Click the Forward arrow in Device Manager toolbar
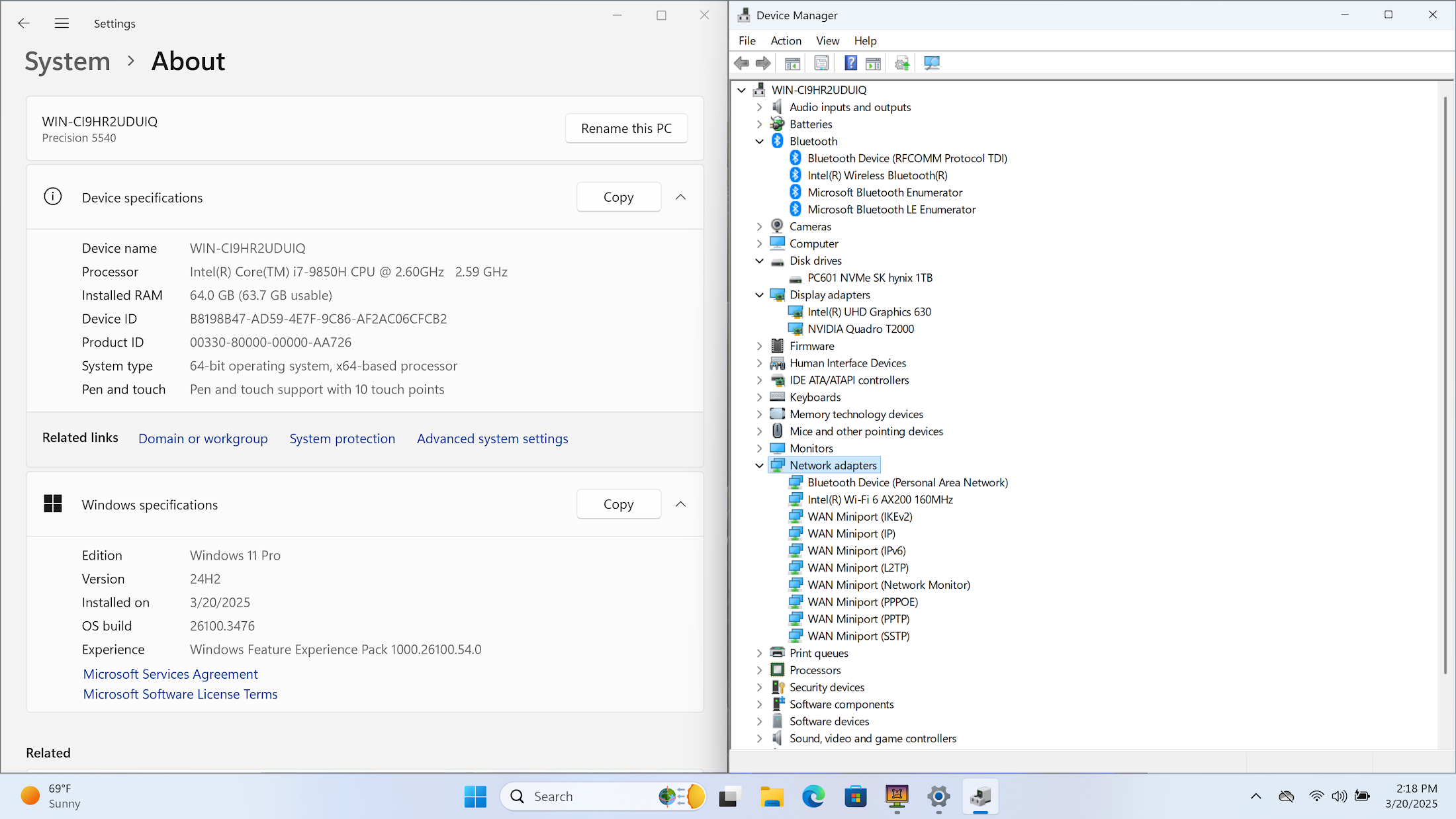 [763, 63]
